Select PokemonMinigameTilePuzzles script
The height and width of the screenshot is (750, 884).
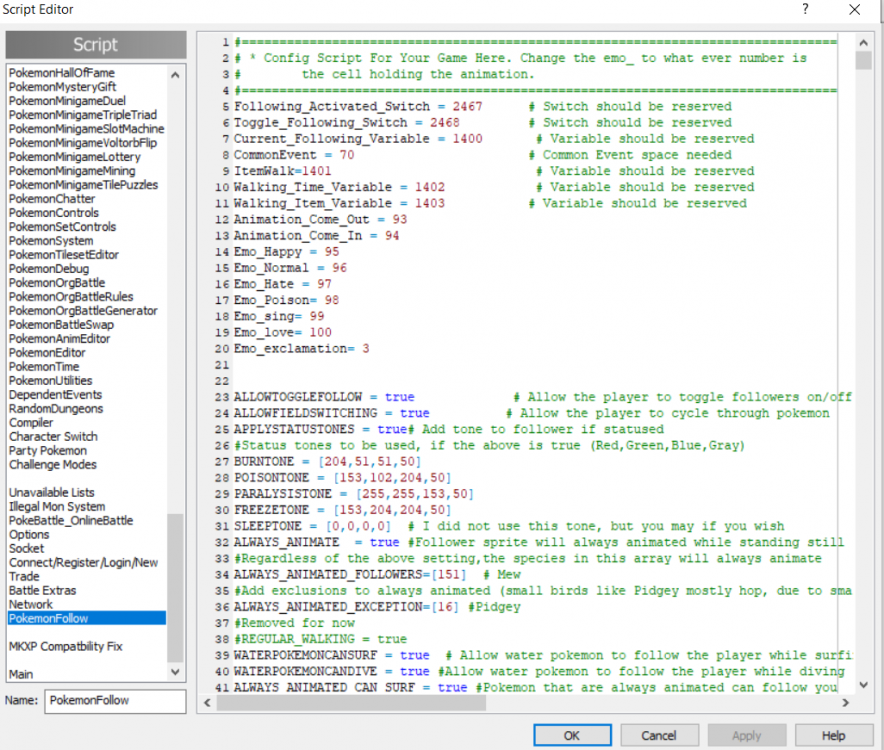83,185
